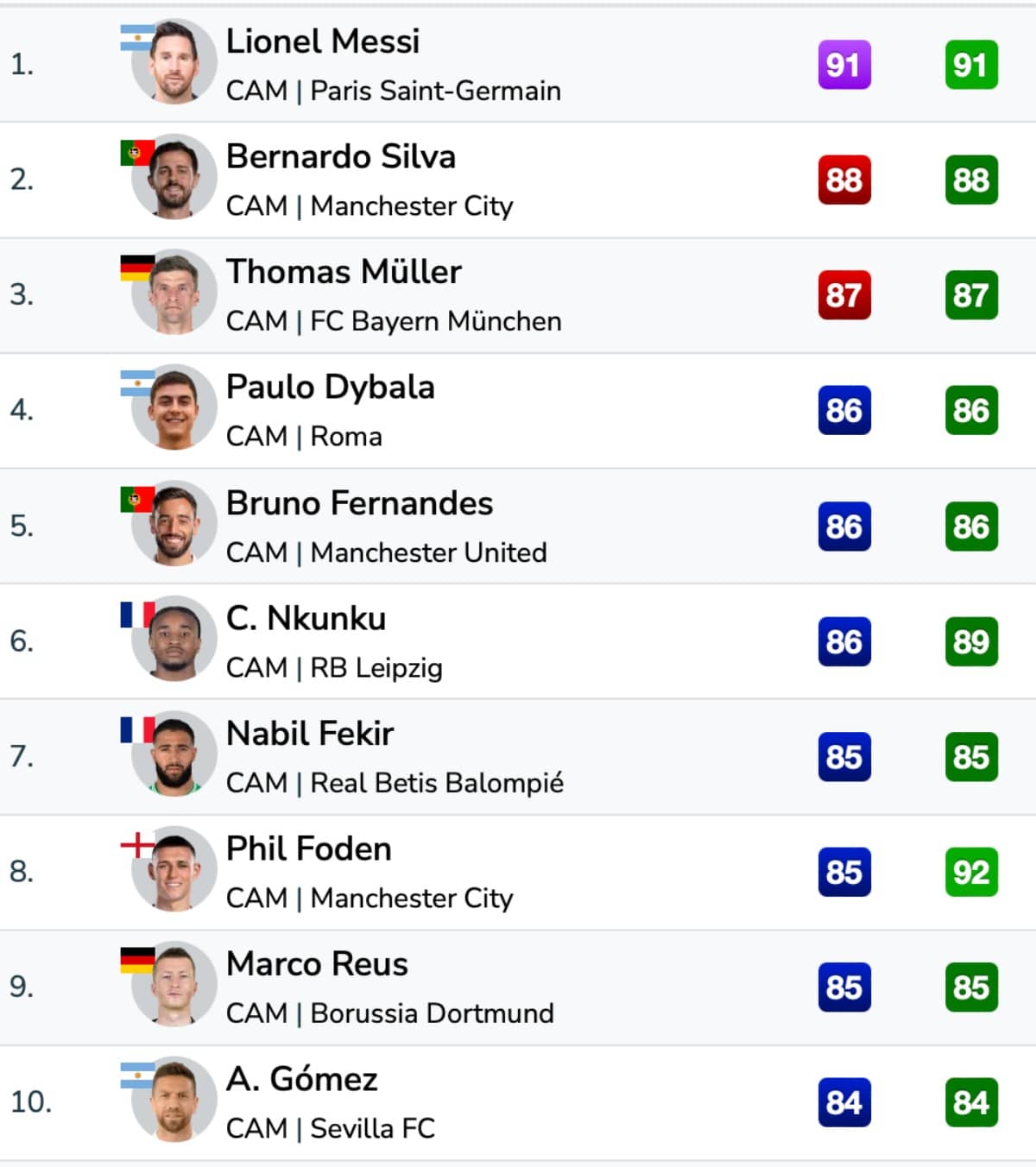1036x1167 pixels.
Task: Click Bruno Fernandes name
Action: tap(359, 502)
